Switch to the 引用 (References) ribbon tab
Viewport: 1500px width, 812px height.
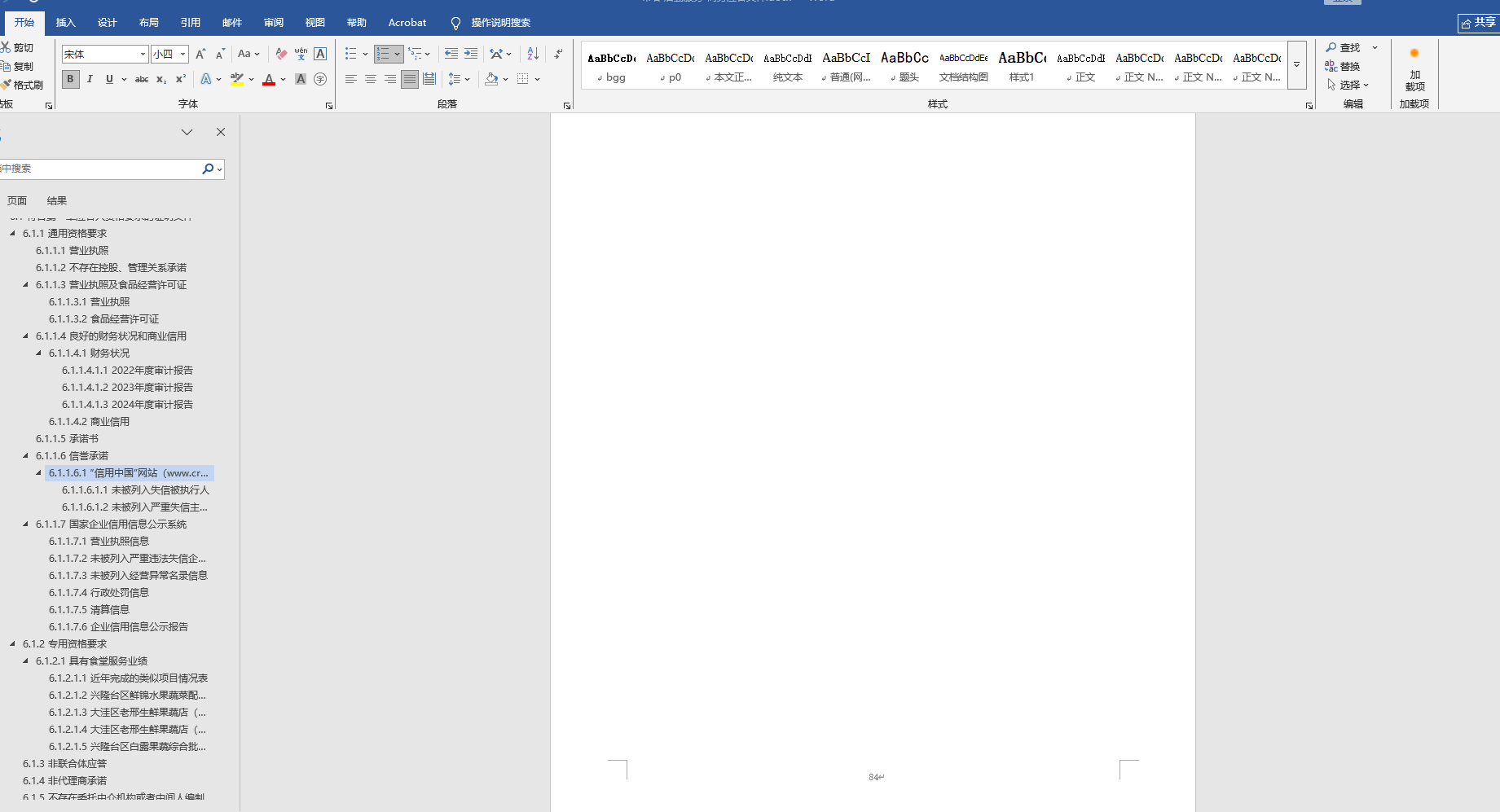click(x=191, y=23)
